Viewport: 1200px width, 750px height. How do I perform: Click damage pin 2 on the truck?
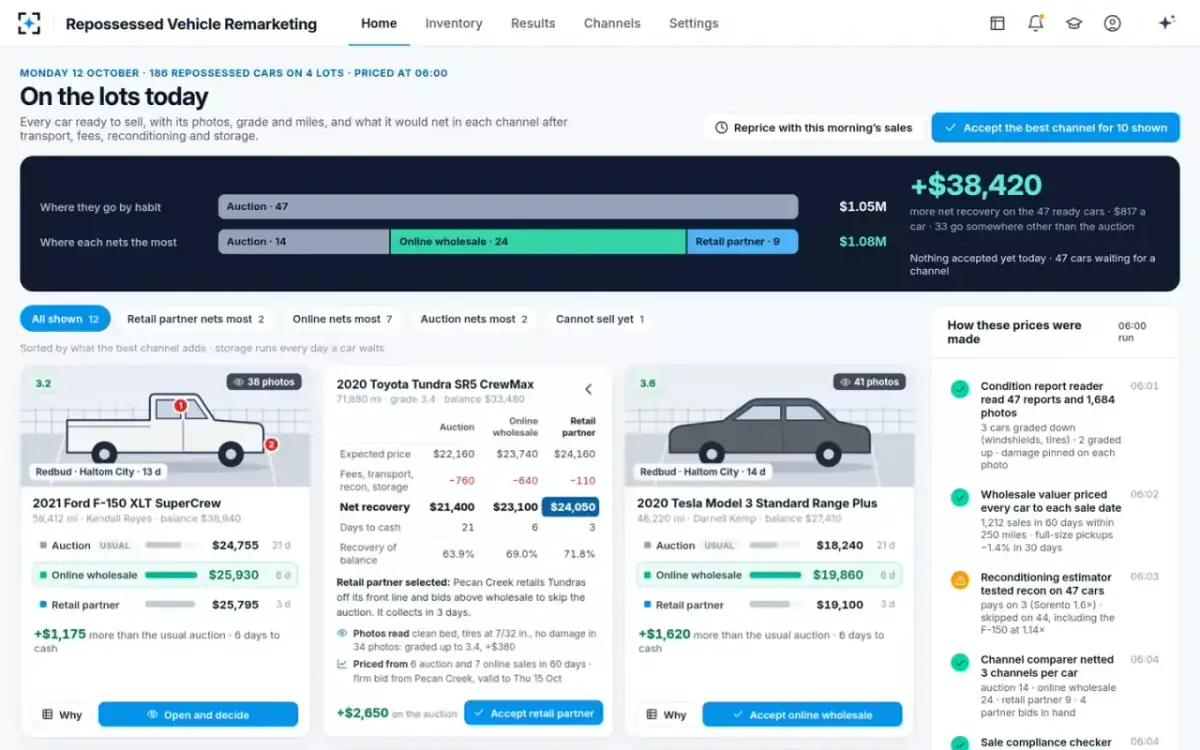[x=271, y=444]
